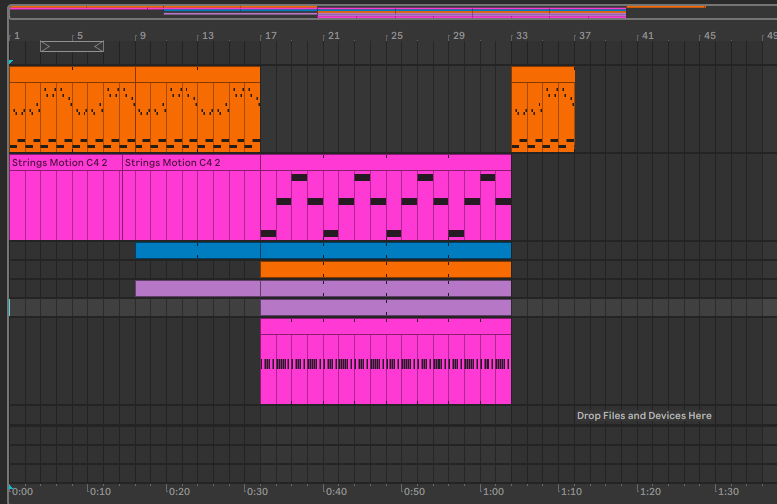Click the loop brace end handle
The height and width of the screenshot is (504, 777).
[x=98, y=46]
